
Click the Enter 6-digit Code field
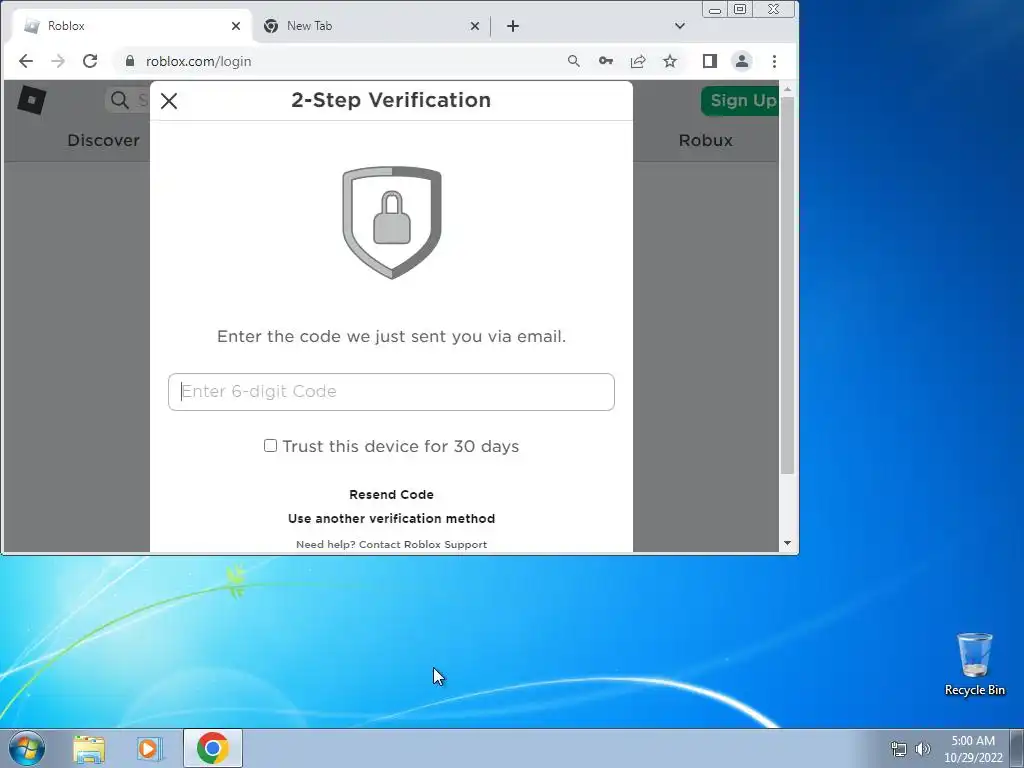click(391, 392)
